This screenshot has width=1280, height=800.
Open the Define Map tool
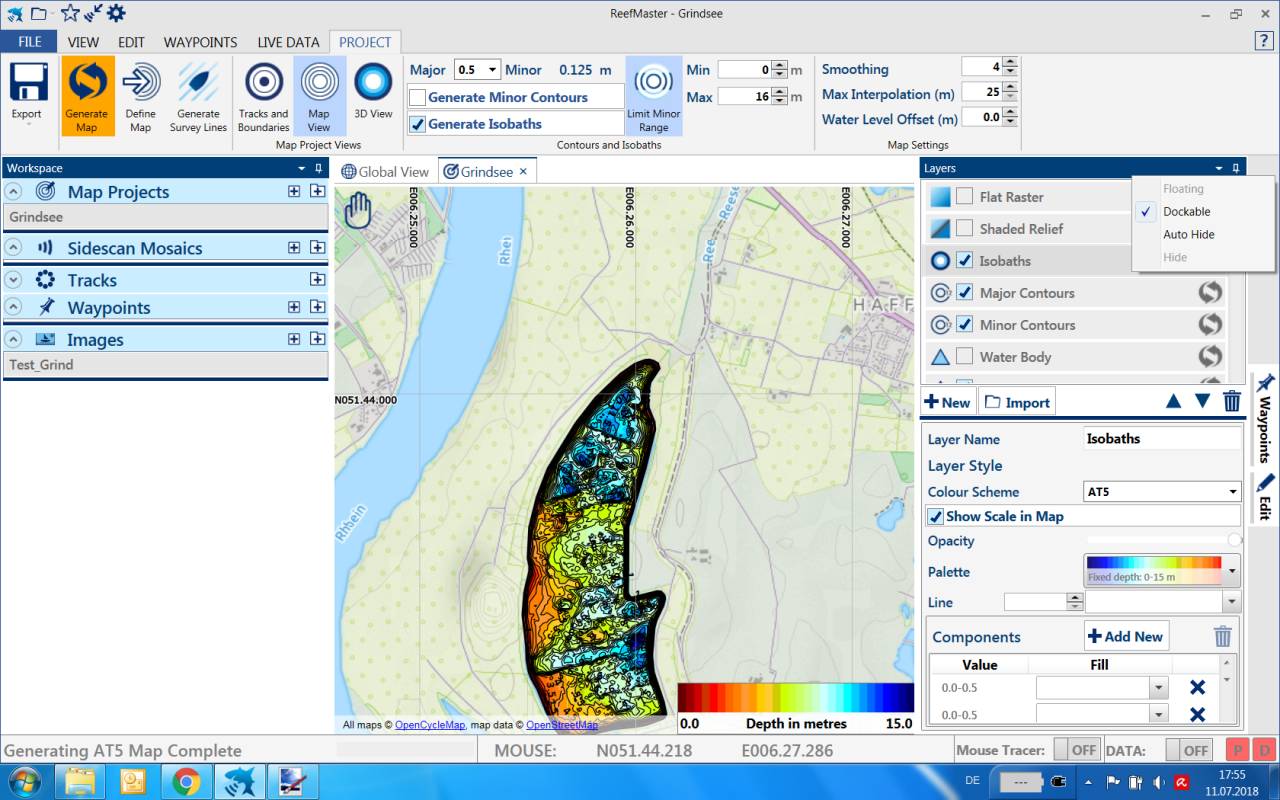click(140, 83)
